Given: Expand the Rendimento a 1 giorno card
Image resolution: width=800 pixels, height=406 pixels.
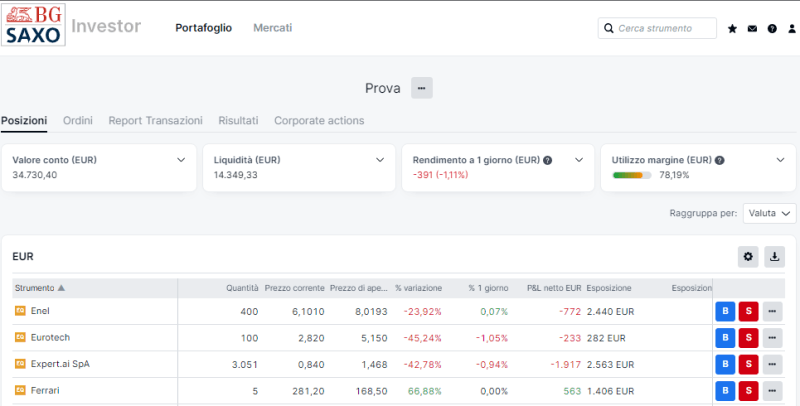Looking at the screenshot, I should click(x=579, y=160).
